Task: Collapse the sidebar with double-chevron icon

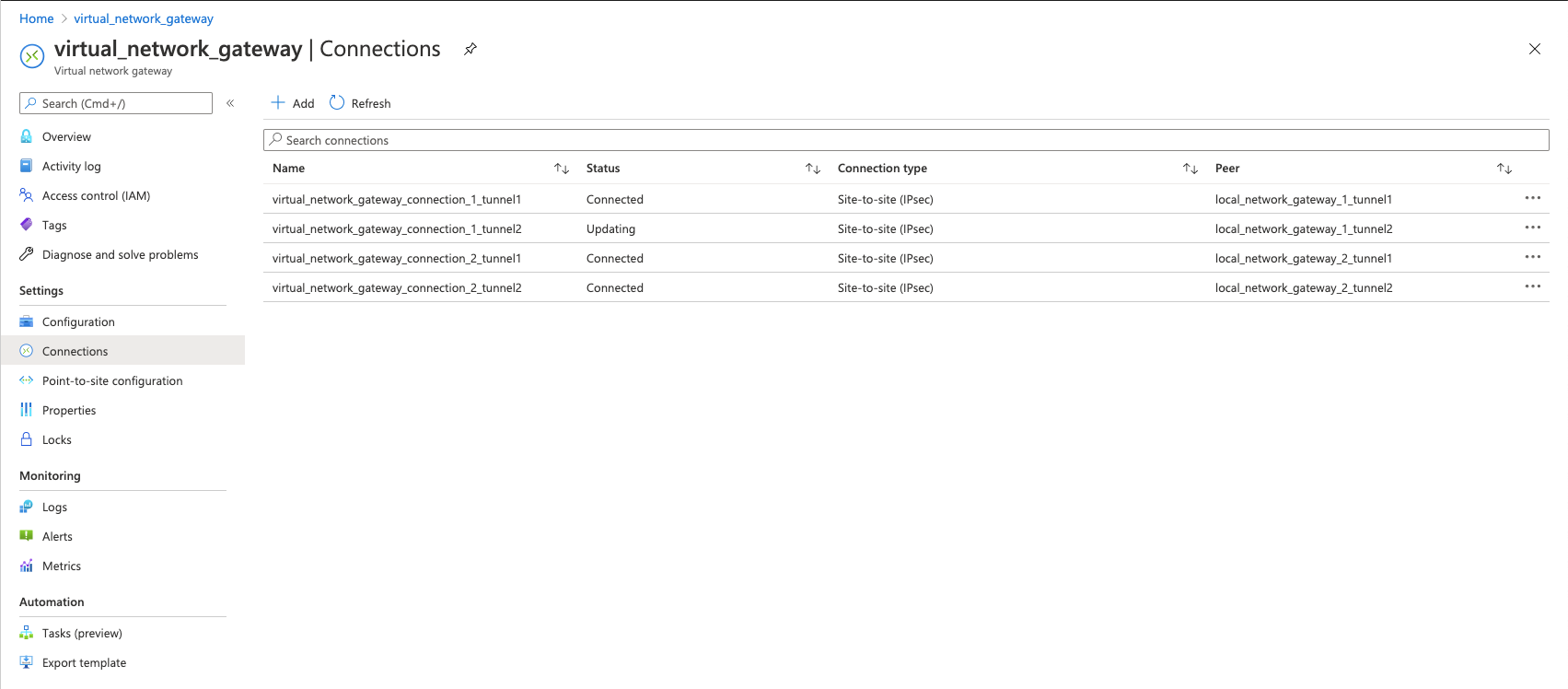Action: [230, 103]
